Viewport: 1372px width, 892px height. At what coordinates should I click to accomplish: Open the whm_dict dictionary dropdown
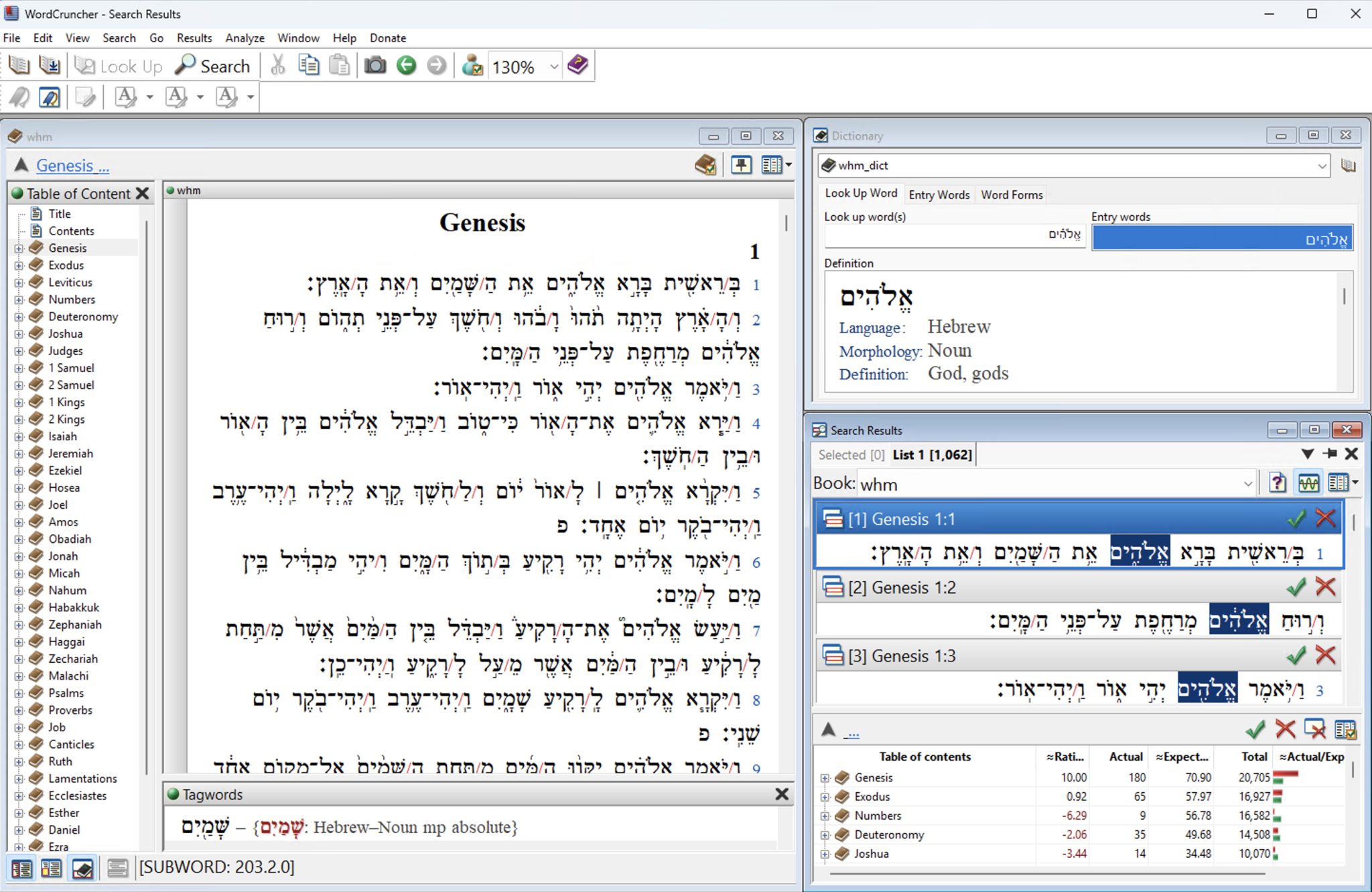pos(1323,166)
